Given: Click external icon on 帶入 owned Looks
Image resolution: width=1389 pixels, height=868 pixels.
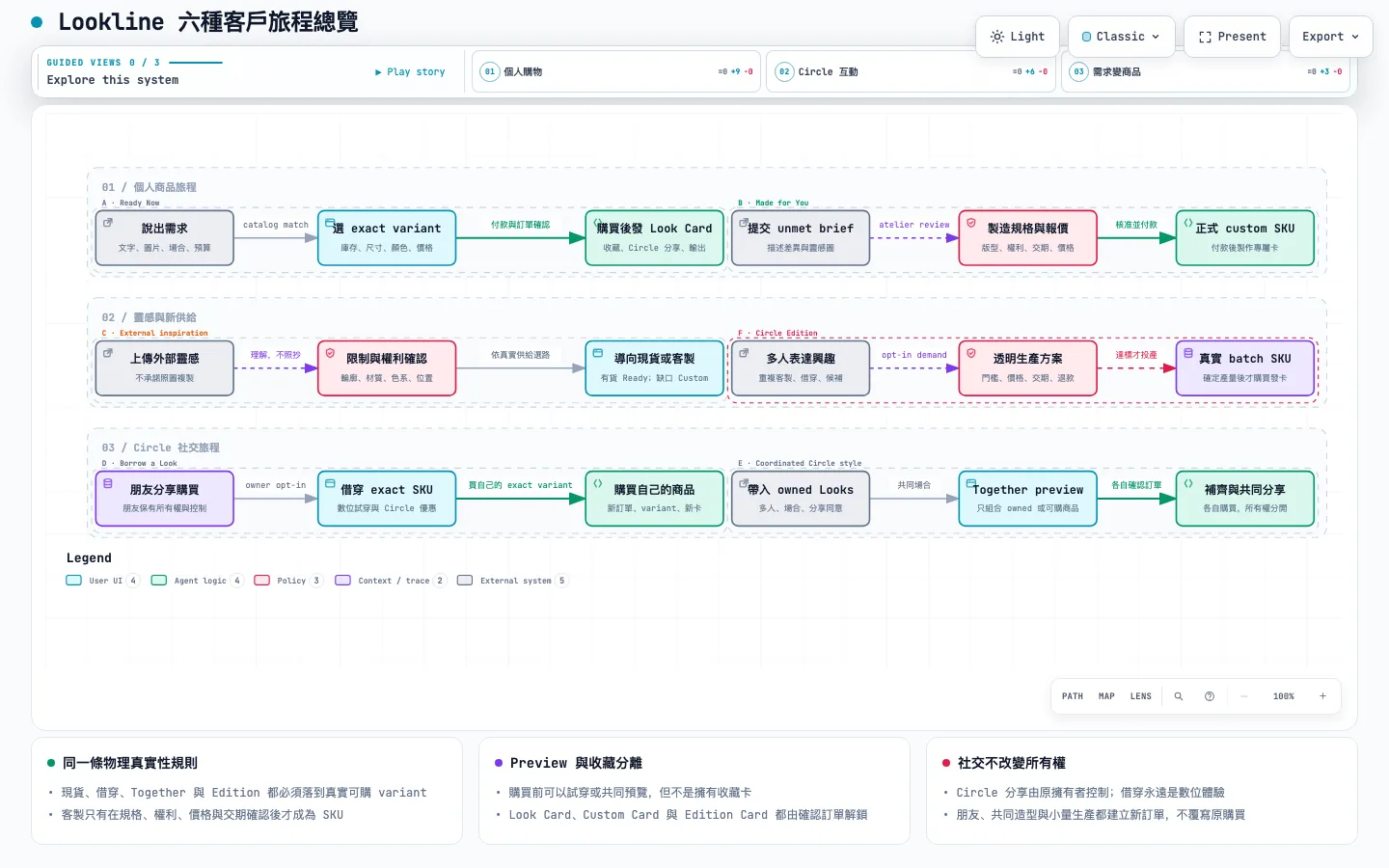Looking at the screenshot, I should pyautogui.click(x=744, y=483).
